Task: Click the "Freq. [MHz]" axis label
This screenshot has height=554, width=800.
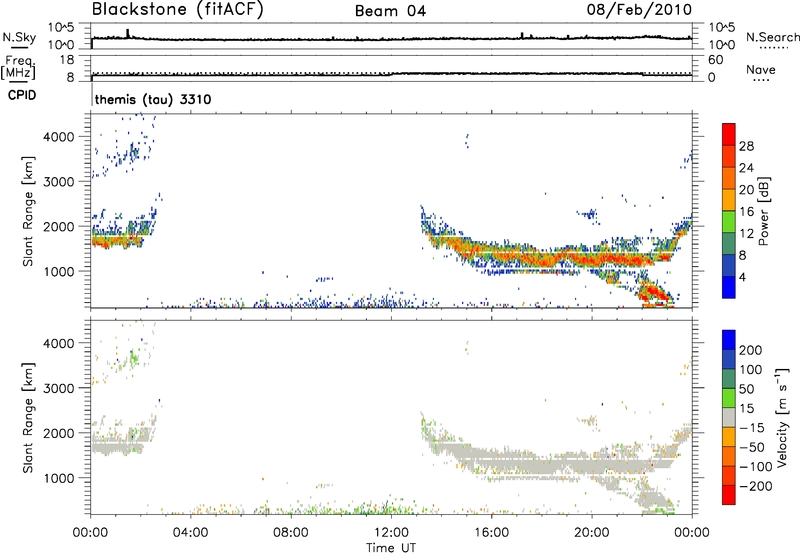Action: (x=19, y=67)
